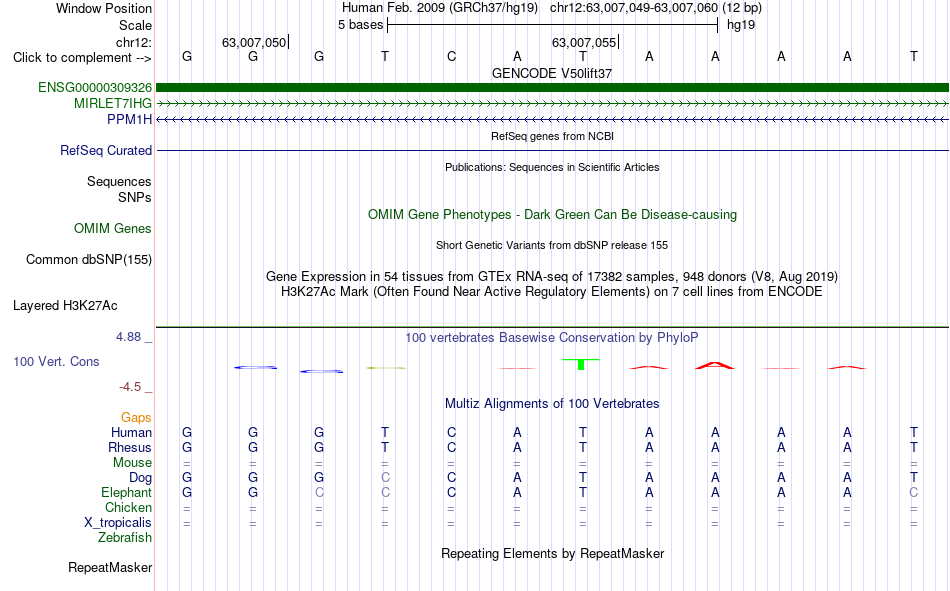
Task: Click 'Multiz Alignments of 100 Vertebrates' title
Action: point(552,404)
